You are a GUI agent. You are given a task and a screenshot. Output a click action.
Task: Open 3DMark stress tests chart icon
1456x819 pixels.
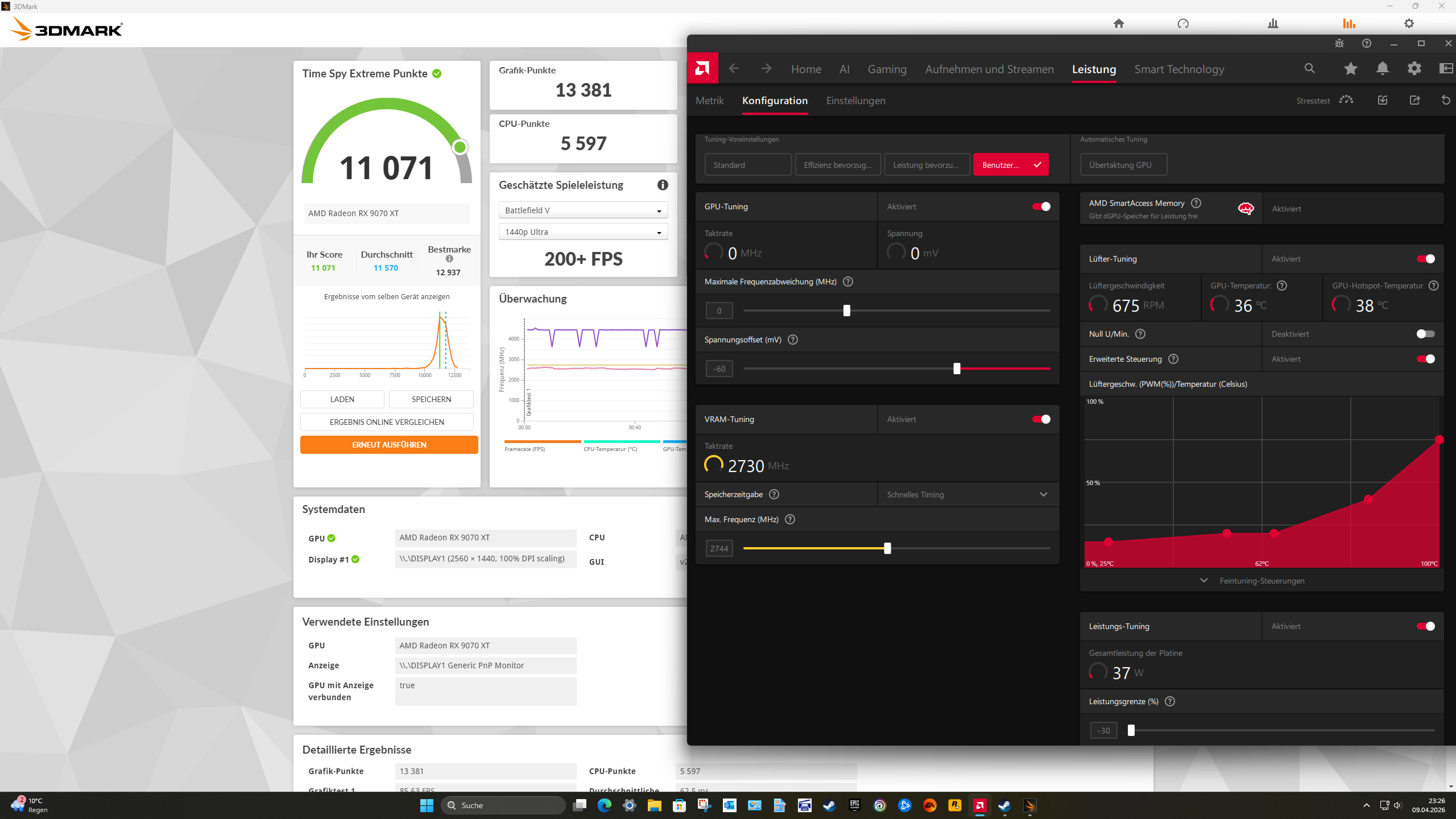[1273, 23]
